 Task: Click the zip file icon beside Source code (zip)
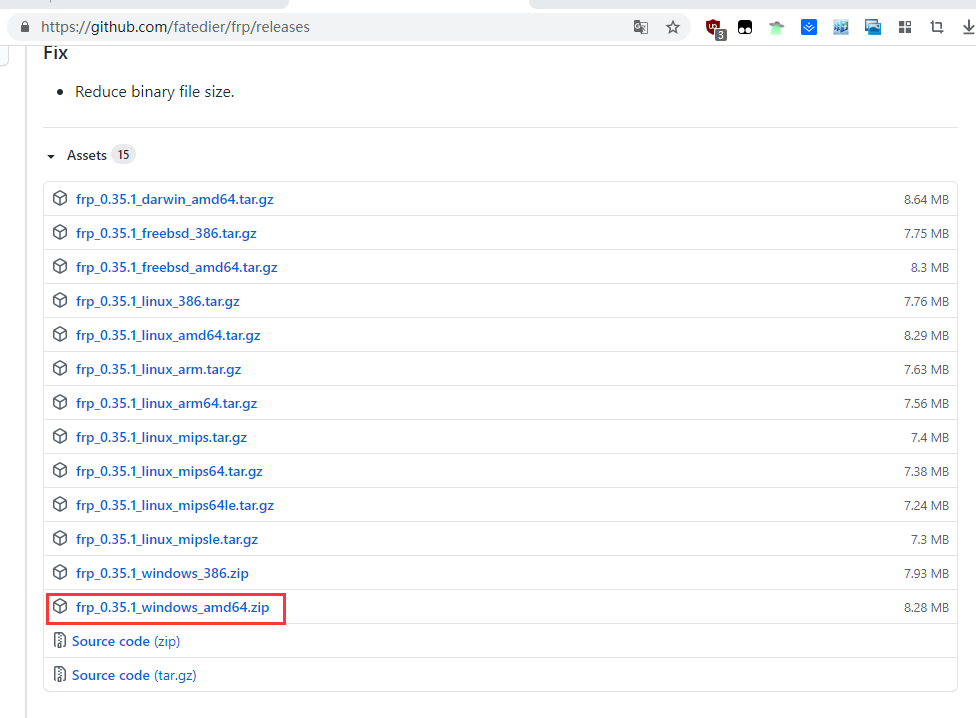pyautogui.click(x=60, y=640)
